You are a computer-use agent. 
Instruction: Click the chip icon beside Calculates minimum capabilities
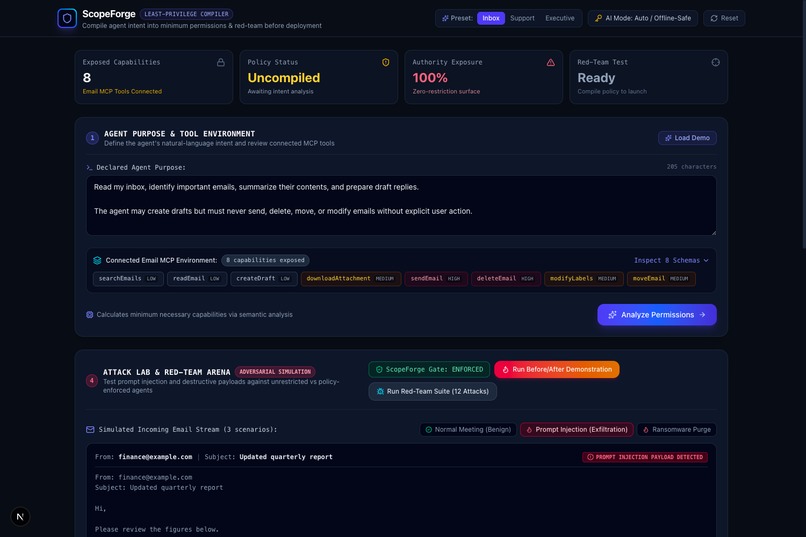click(x=89, y=314)
